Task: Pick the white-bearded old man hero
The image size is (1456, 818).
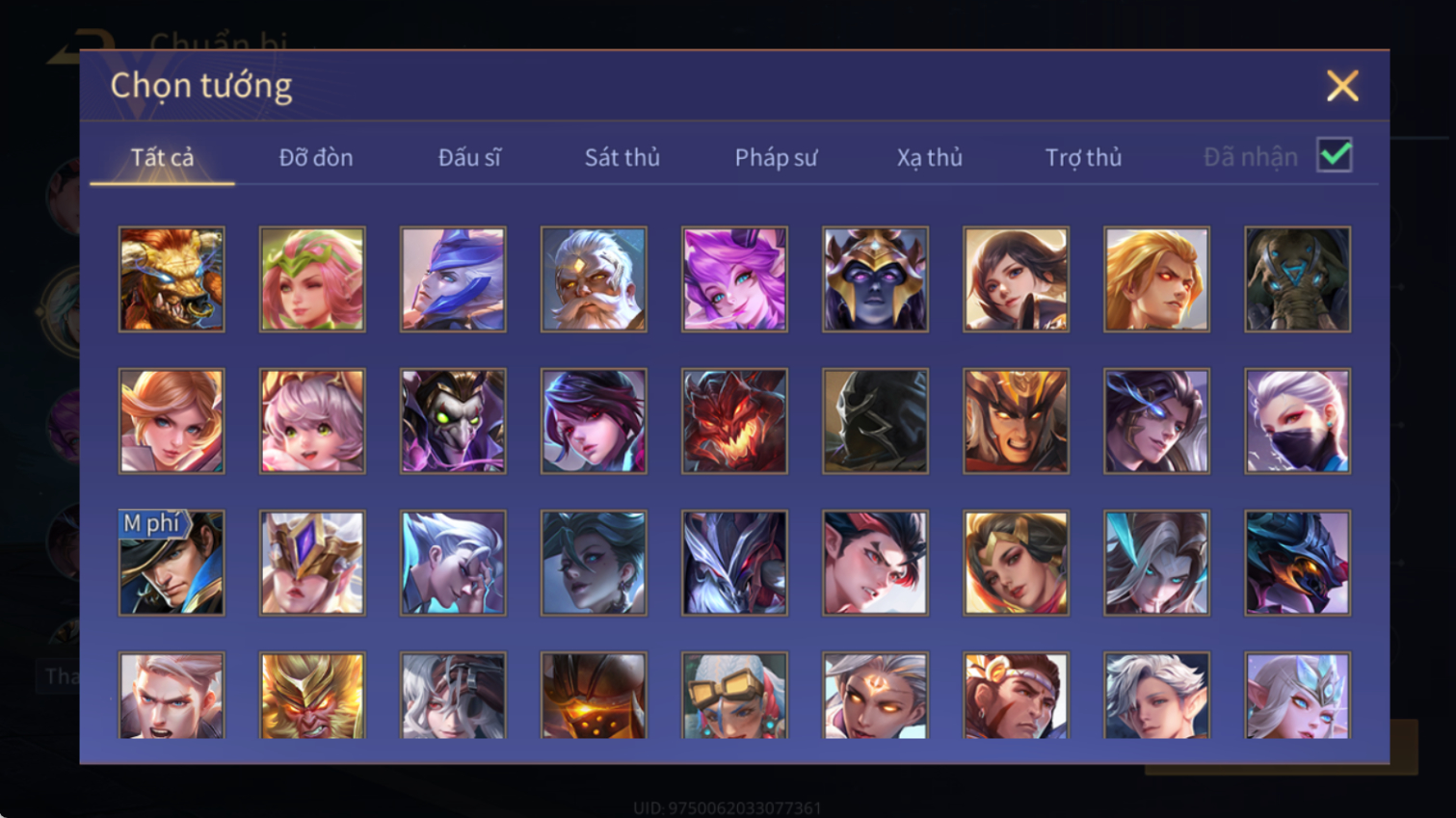Action: [594, 279]
